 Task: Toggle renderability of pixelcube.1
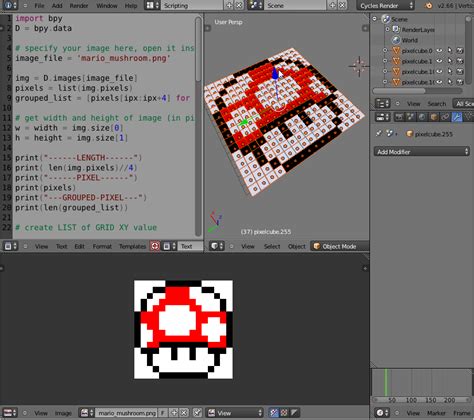click(x=460, y=61)
